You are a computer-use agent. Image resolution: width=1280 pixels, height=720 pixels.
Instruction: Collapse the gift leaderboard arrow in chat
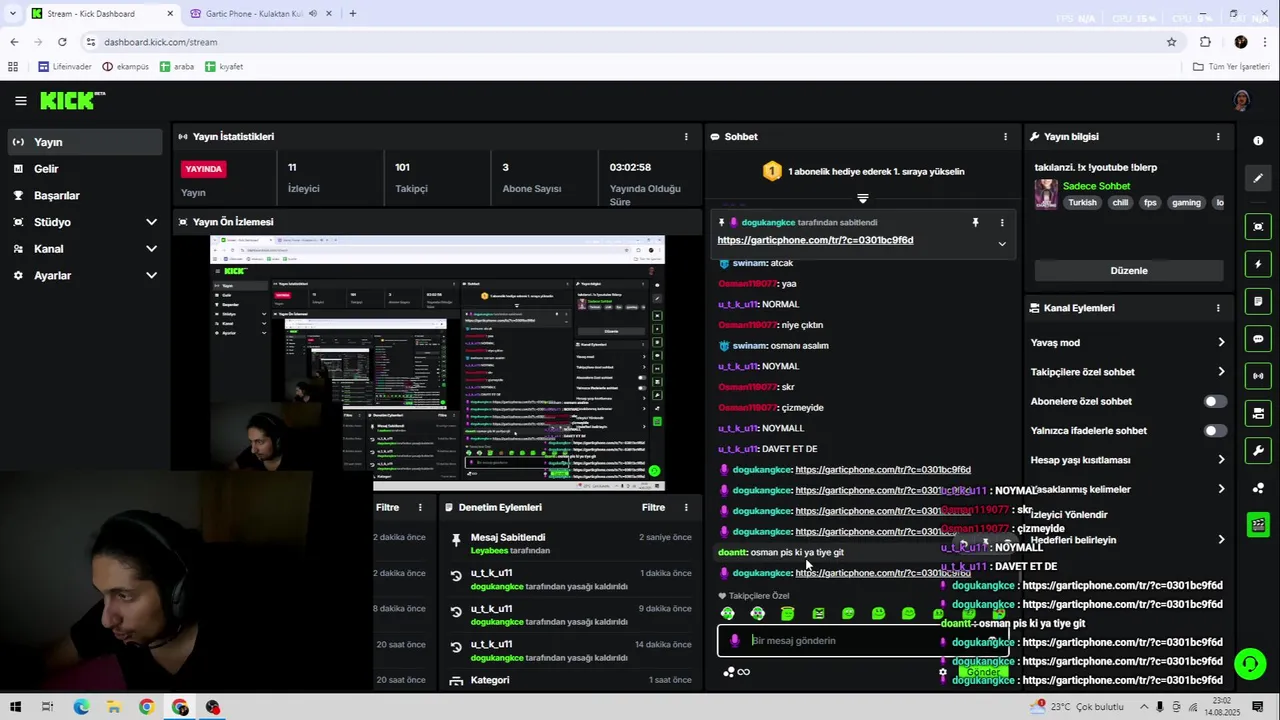(x=863, y=198)
